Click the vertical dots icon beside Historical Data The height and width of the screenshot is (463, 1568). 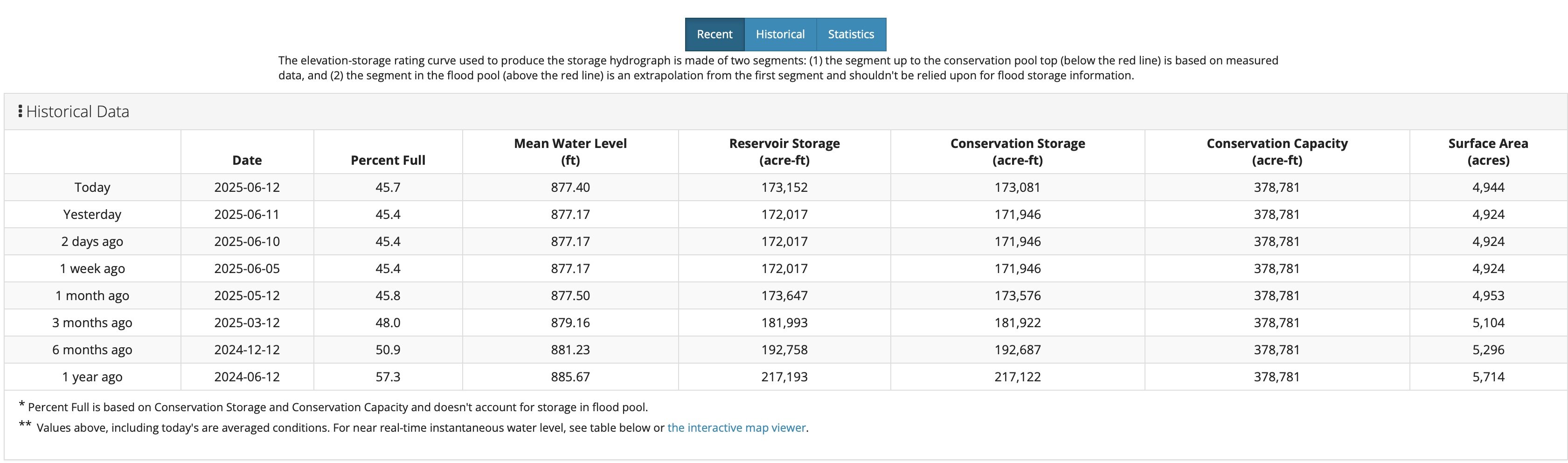pos(20,112)
